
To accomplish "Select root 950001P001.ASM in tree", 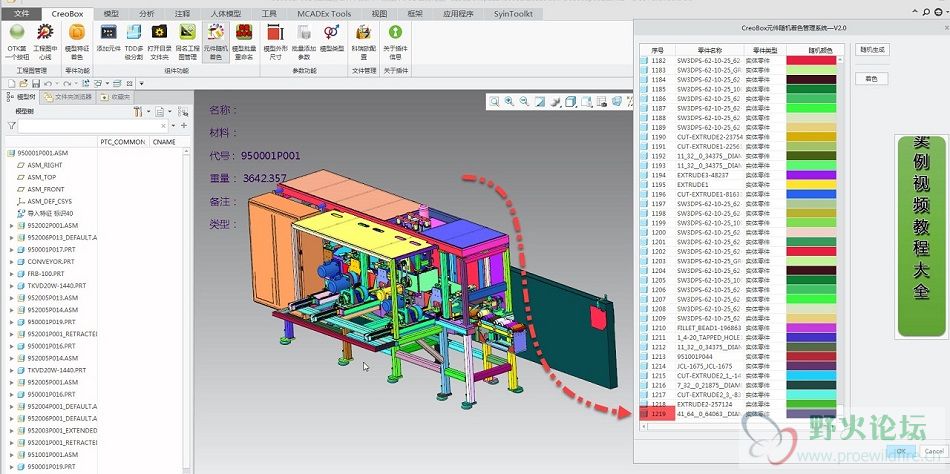I will pyautogui.click(x=38, y=153).
